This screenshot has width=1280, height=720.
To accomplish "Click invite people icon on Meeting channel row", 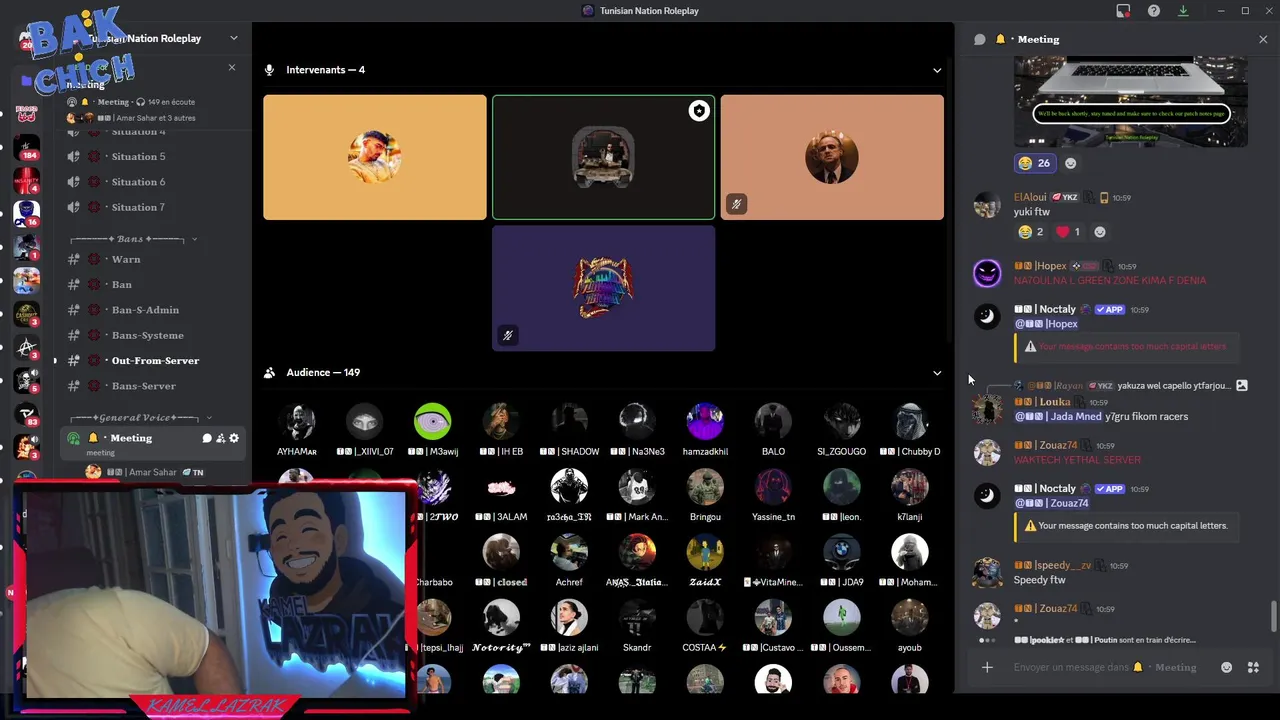I will click(220, 438).
